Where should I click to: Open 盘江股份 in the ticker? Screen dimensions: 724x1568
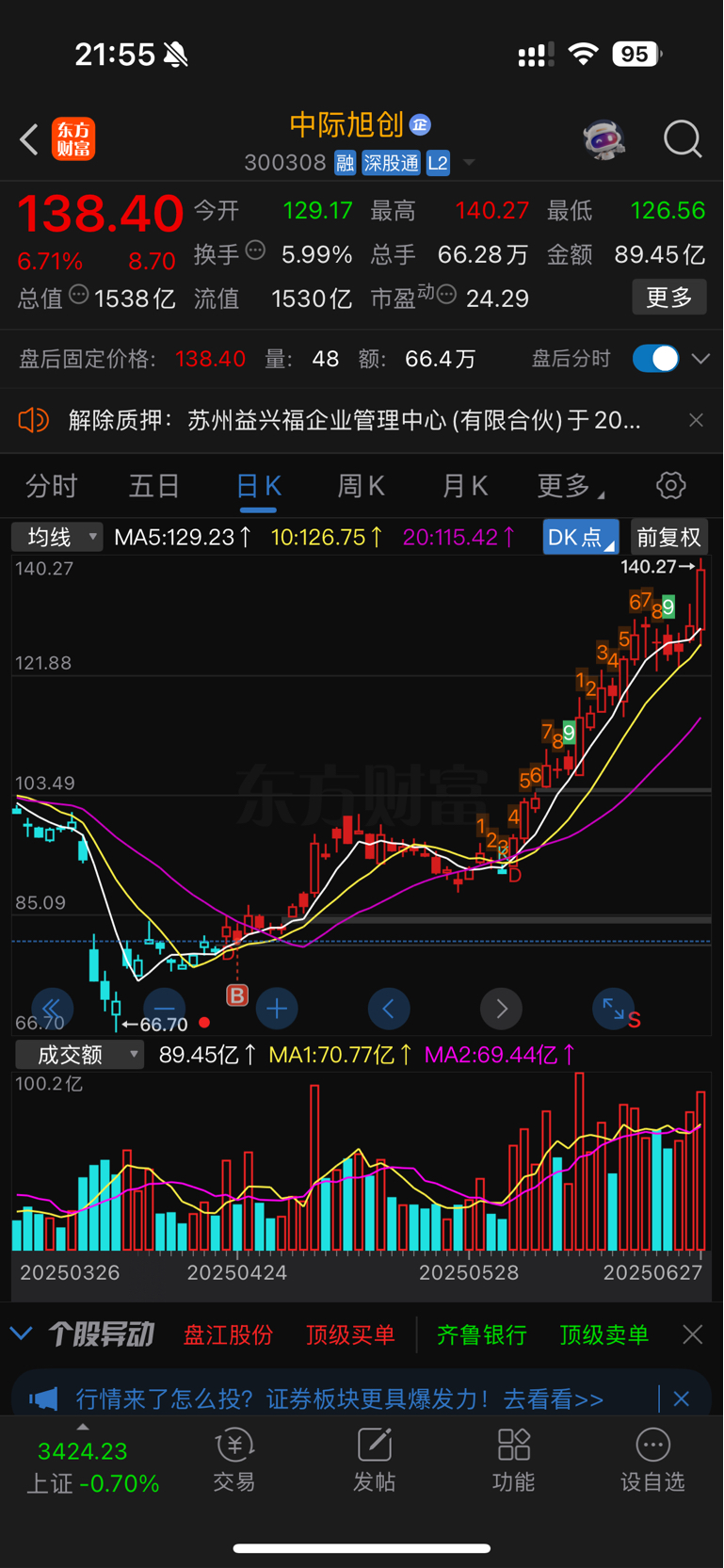point(228,1334)
